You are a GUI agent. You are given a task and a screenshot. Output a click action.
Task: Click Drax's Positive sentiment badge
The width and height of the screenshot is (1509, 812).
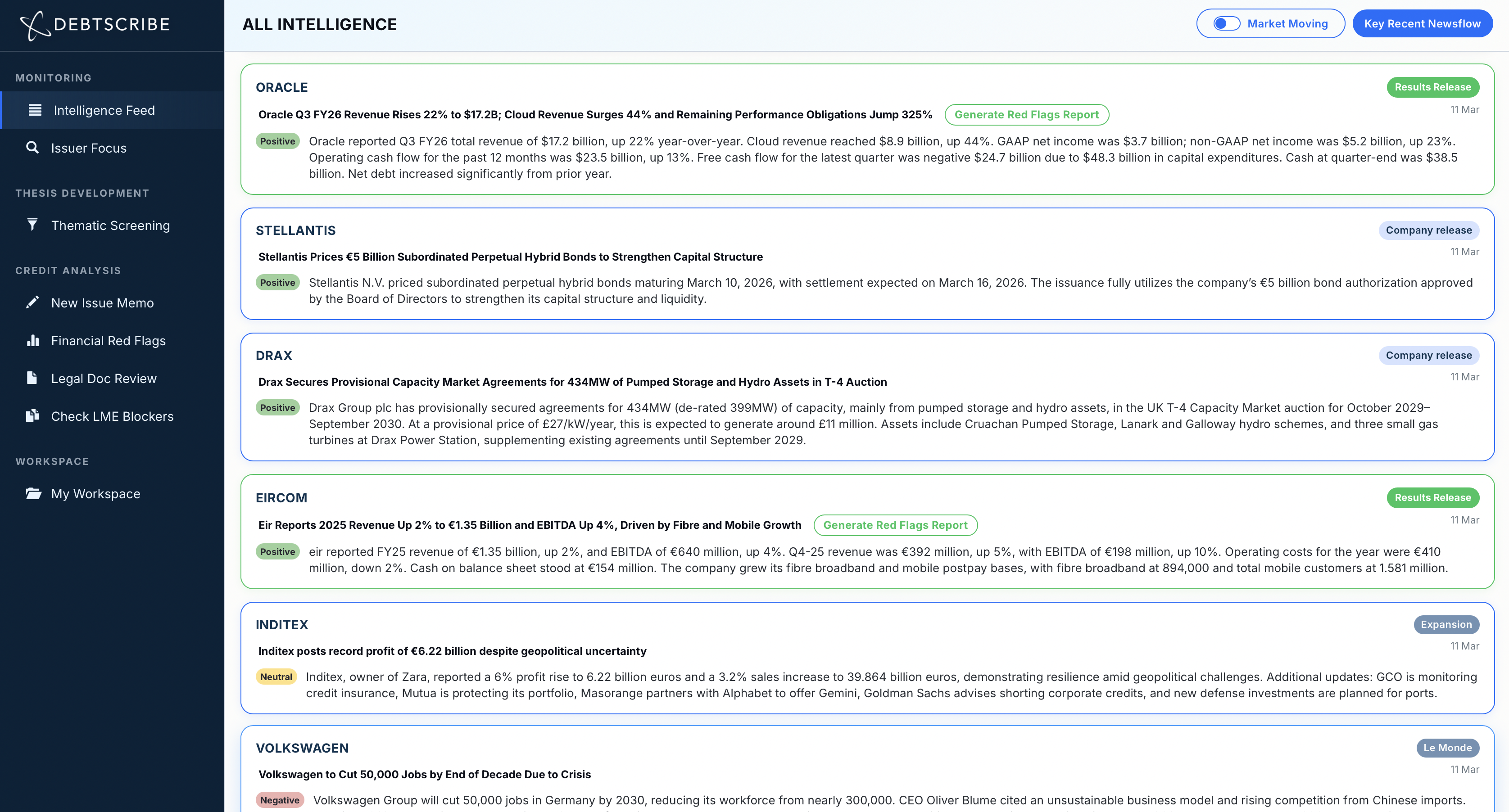click(278, 408)
